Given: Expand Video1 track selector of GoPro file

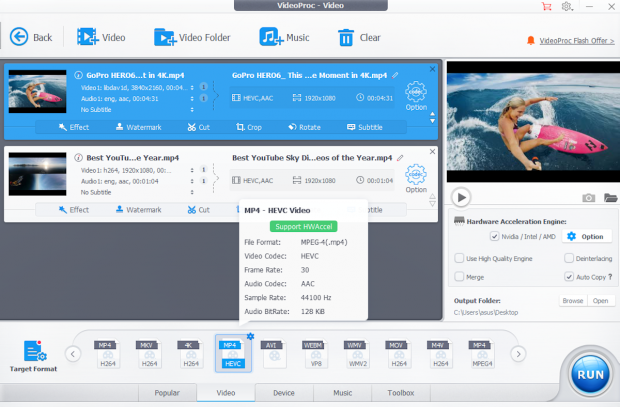Looking at the screenshot, I should [192, 87].
